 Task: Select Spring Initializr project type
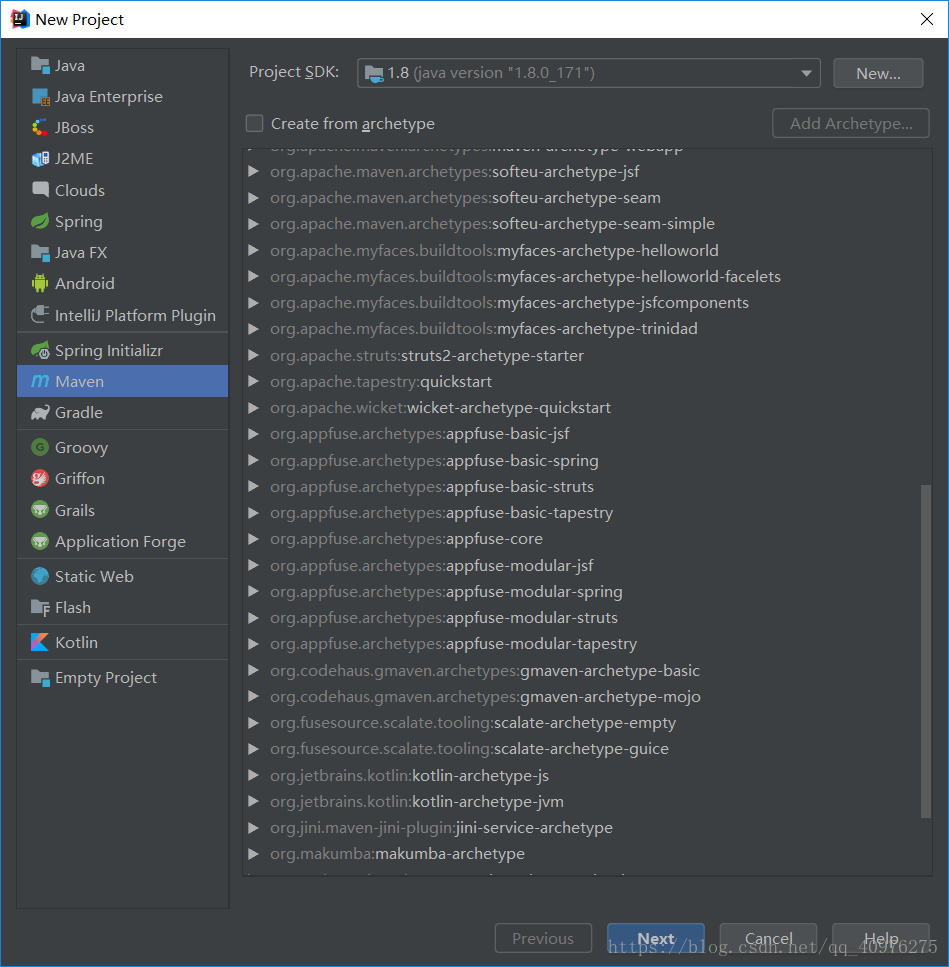[123, 350]
